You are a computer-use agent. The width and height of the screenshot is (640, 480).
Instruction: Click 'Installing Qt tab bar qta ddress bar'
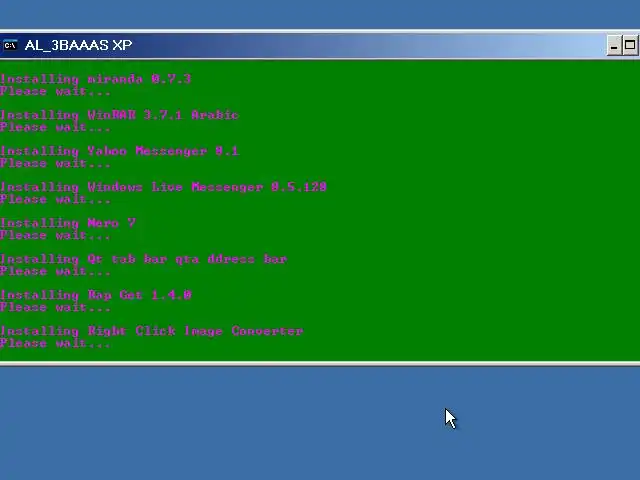[x=143, y=259]
